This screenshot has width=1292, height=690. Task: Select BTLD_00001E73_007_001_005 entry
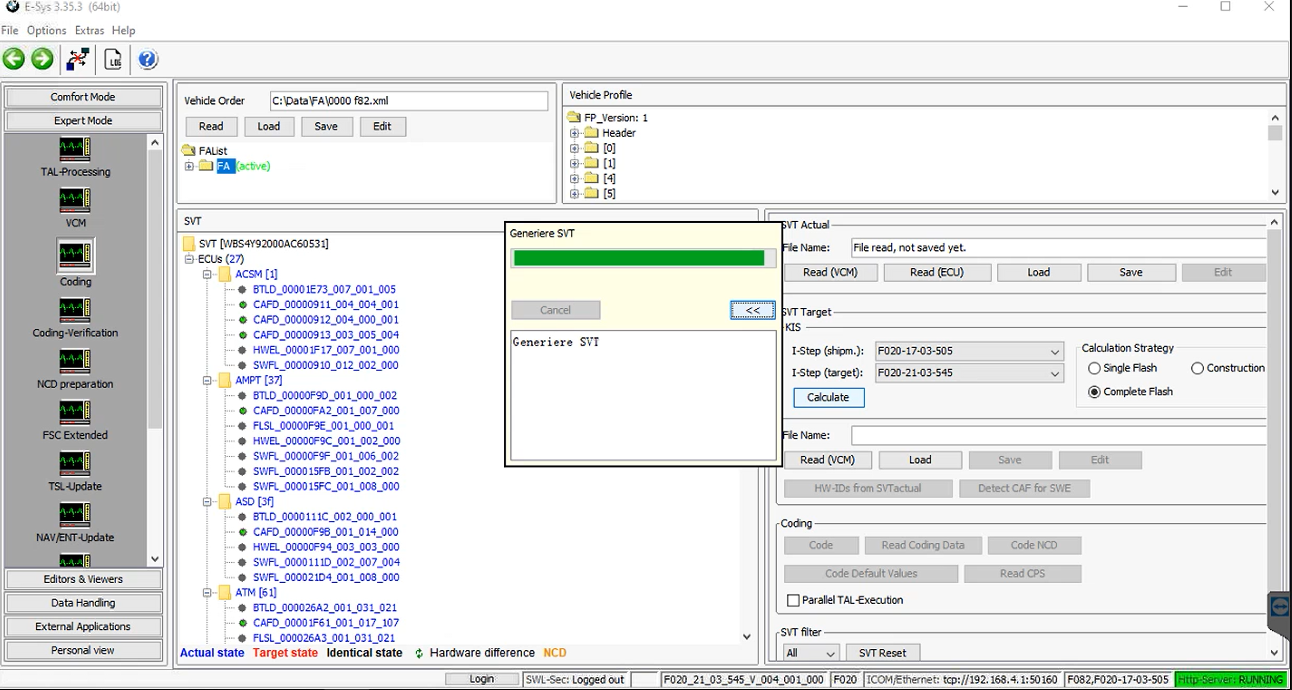(x=324, y=289)
